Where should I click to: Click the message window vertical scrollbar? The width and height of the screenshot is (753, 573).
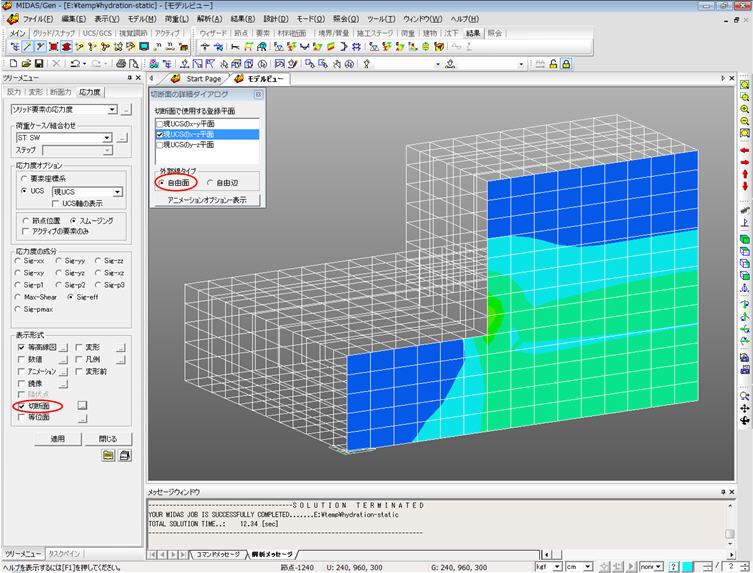click(x=730, y=524)
